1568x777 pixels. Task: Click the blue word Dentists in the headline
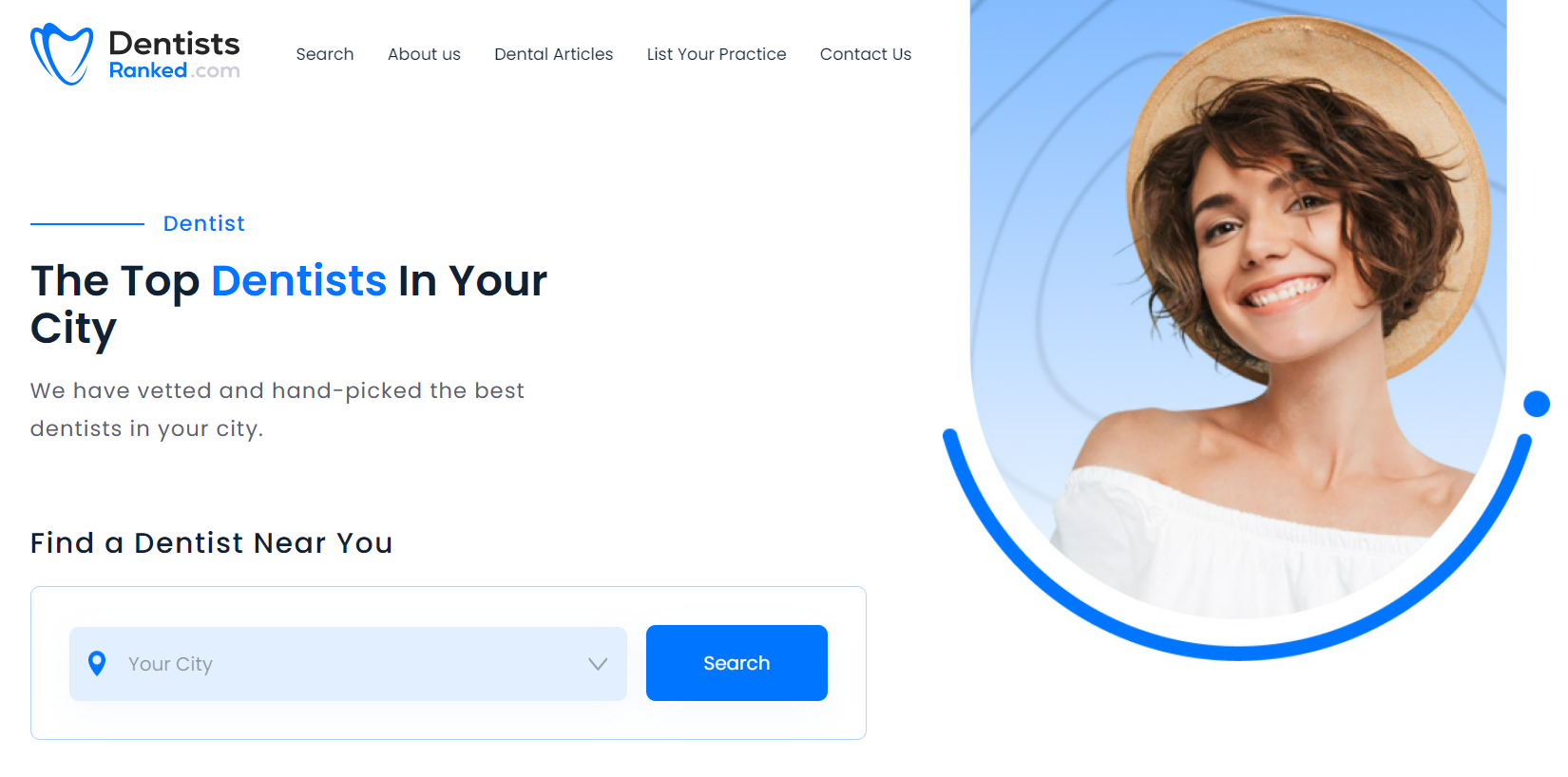(x=298, y=280)
